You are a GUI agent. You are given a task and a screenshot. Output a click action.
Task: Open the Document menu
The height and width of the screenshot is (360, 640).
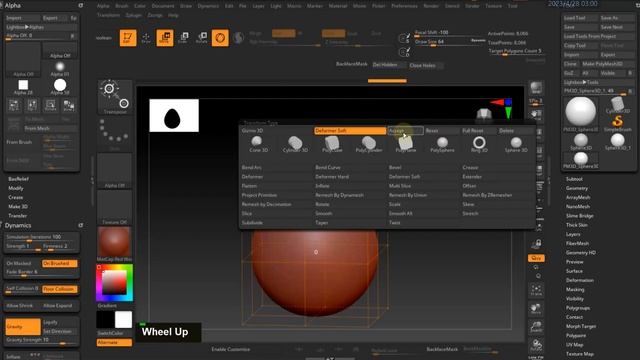tap(163, 6)
